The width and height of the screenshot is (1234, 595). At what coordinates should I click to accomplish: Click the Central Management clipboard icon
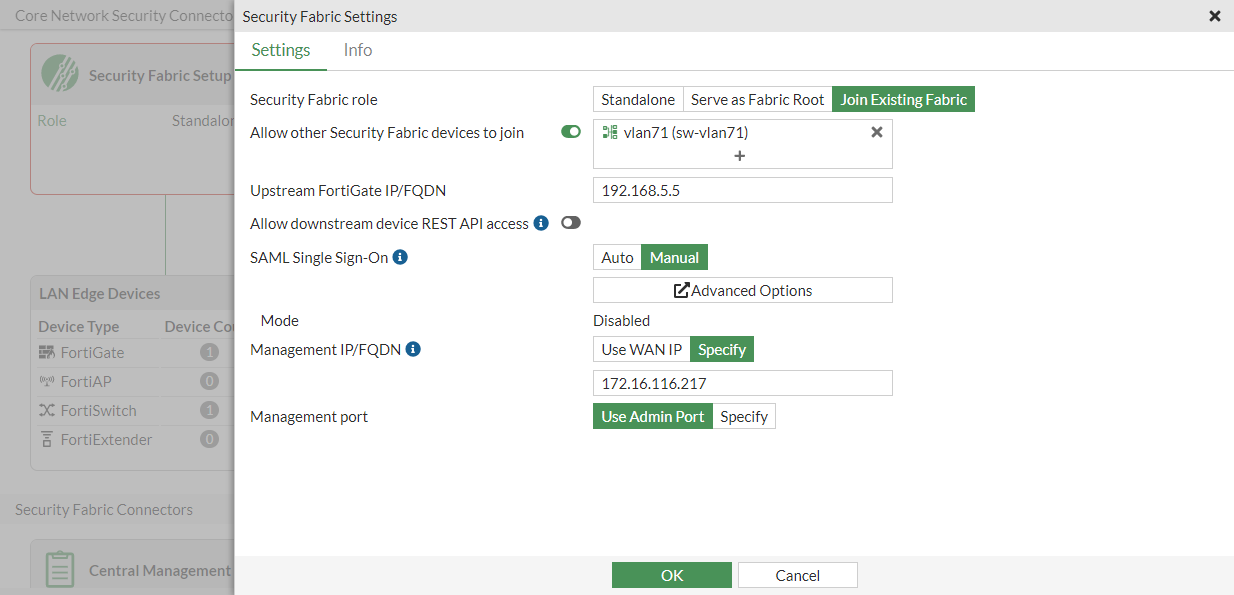(60, 569)
